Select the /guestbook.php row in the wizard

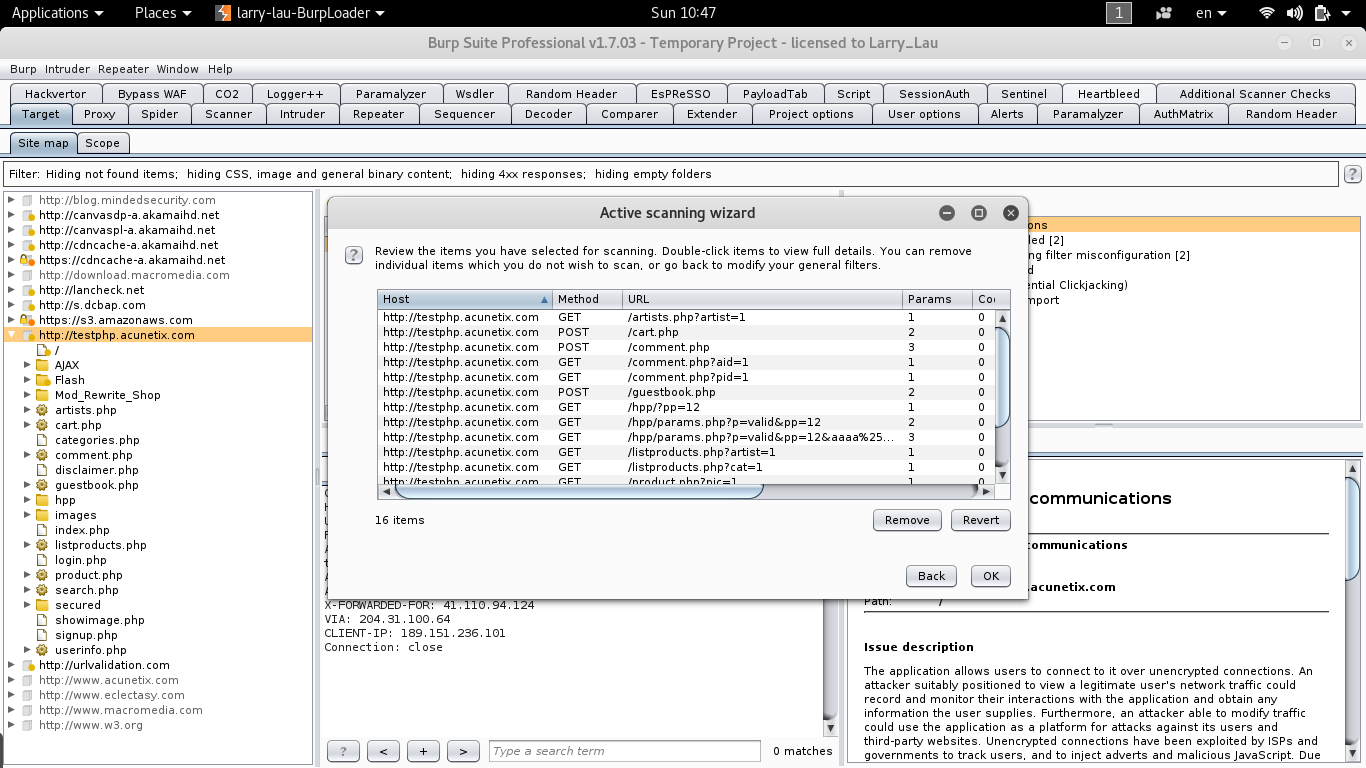pos(684,392)
